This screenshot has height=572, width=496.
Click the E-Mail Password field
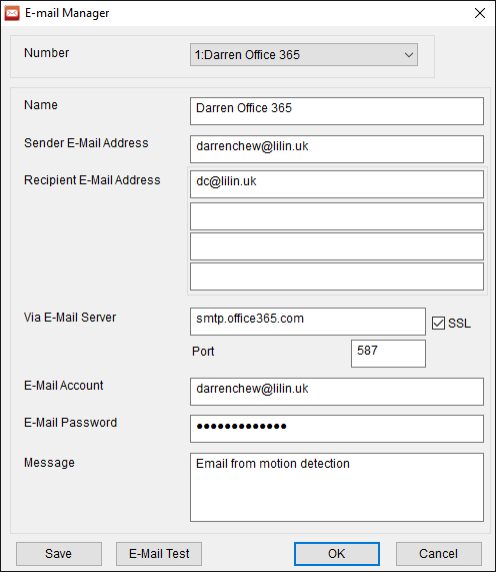pos(337,429)
